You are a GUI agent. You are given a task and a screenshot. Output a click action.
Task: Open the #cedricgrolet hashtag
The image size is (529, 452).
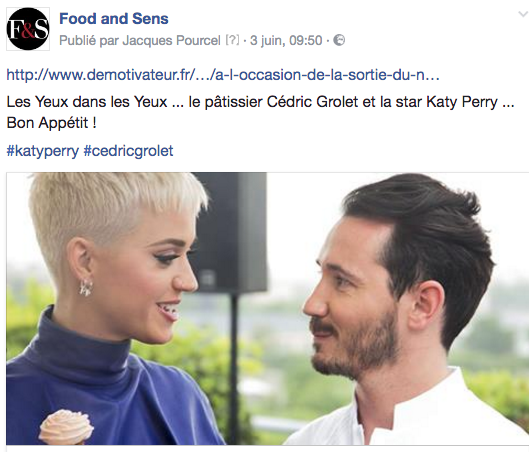(x=128, y=151)
